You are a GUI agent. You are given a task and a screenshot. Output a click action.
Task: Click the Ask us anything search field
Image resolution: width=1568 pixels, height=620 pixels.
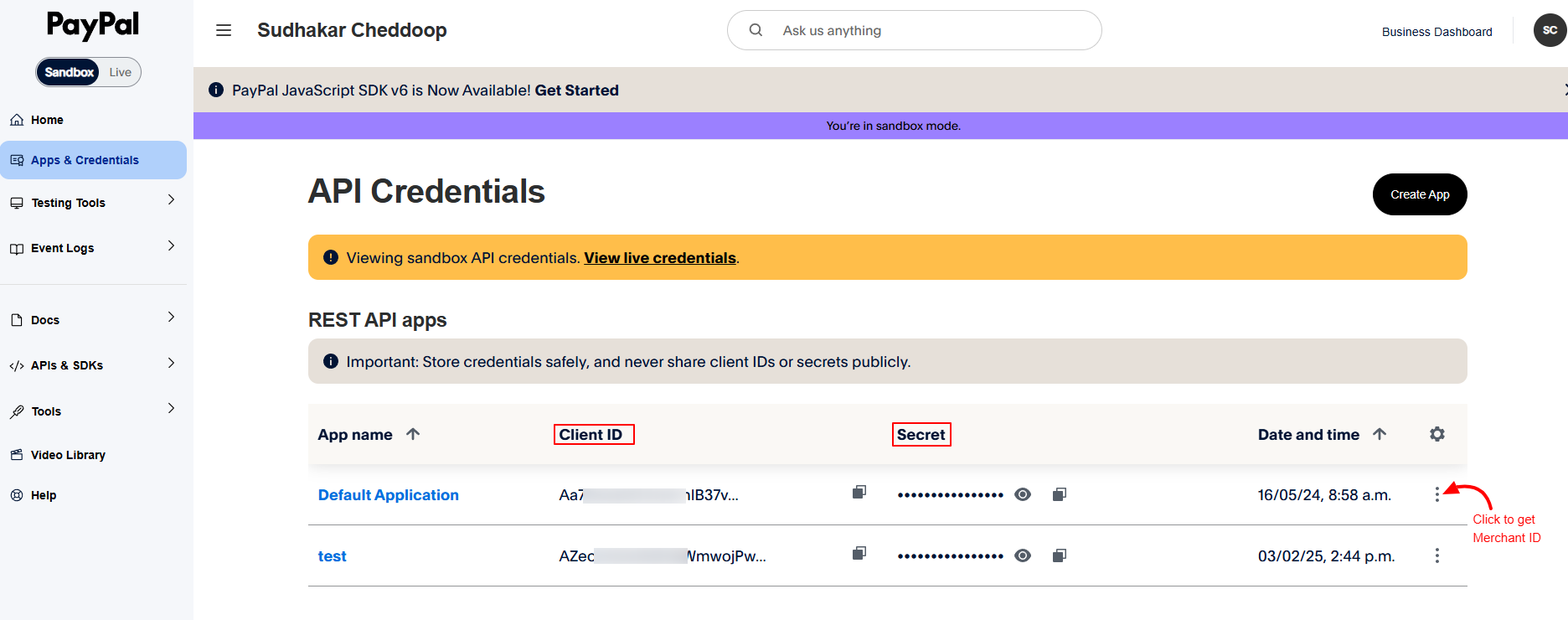[x=921, y=30]
